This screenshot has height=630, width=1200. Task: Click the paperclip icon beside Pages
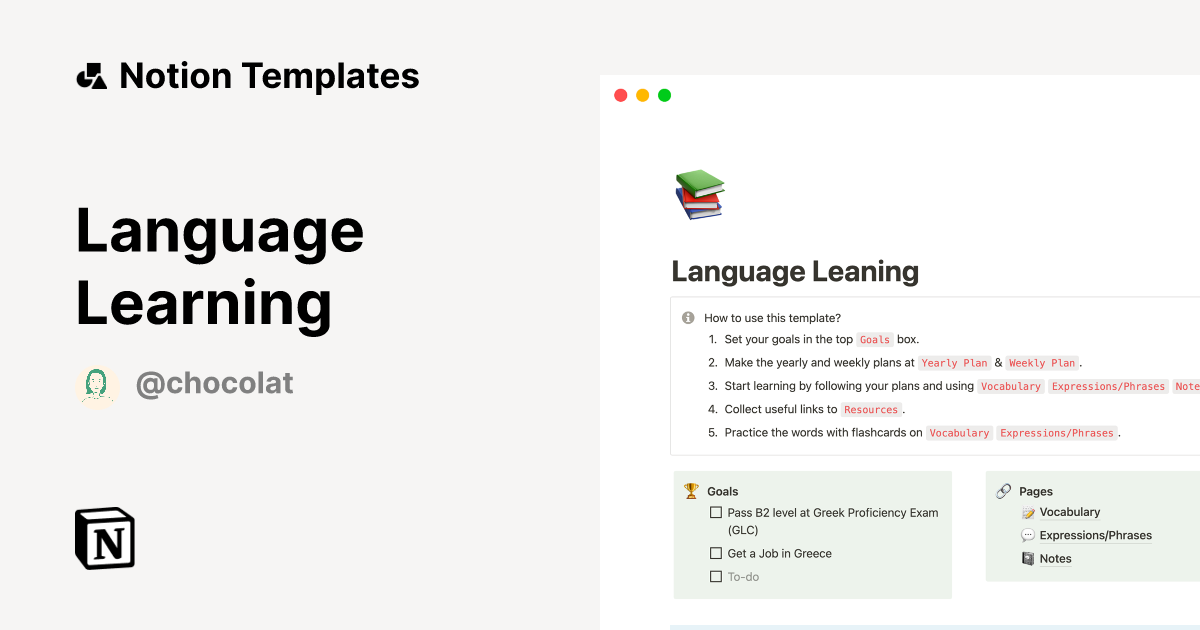[x=1004, y=490]
